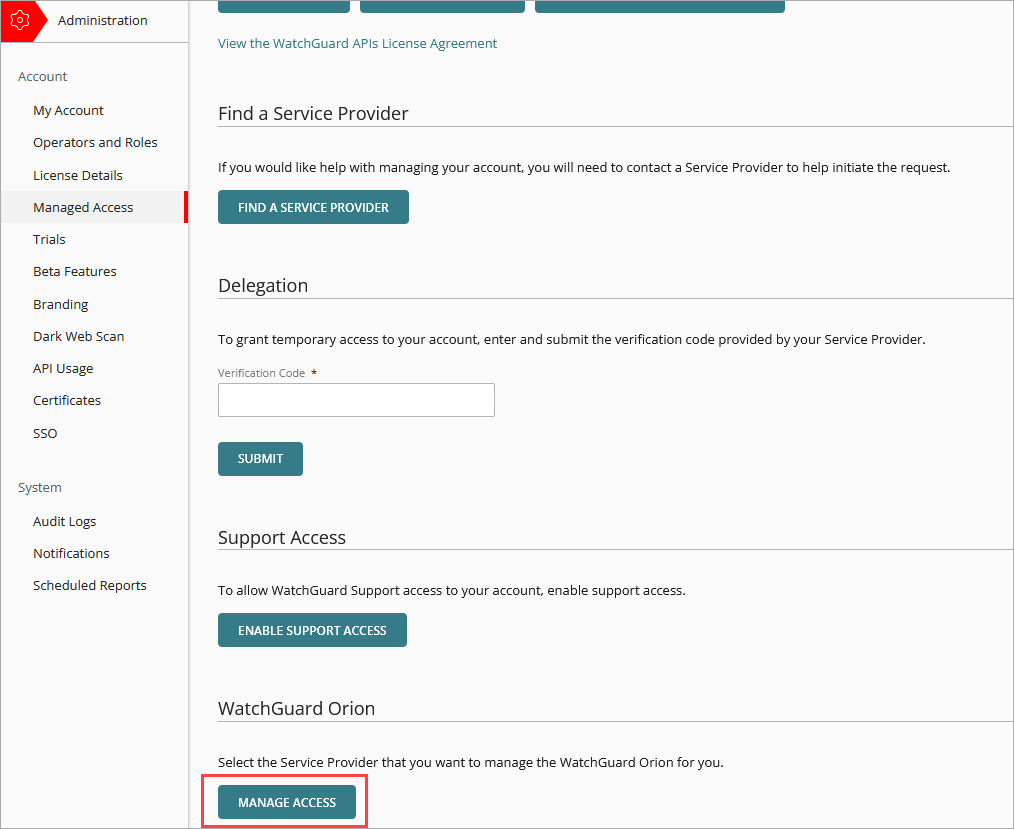Image resolution: width=1014 pixels, height=829 pixels.
Task: Open Scheduled Reports under System
Action: point(89,585)
